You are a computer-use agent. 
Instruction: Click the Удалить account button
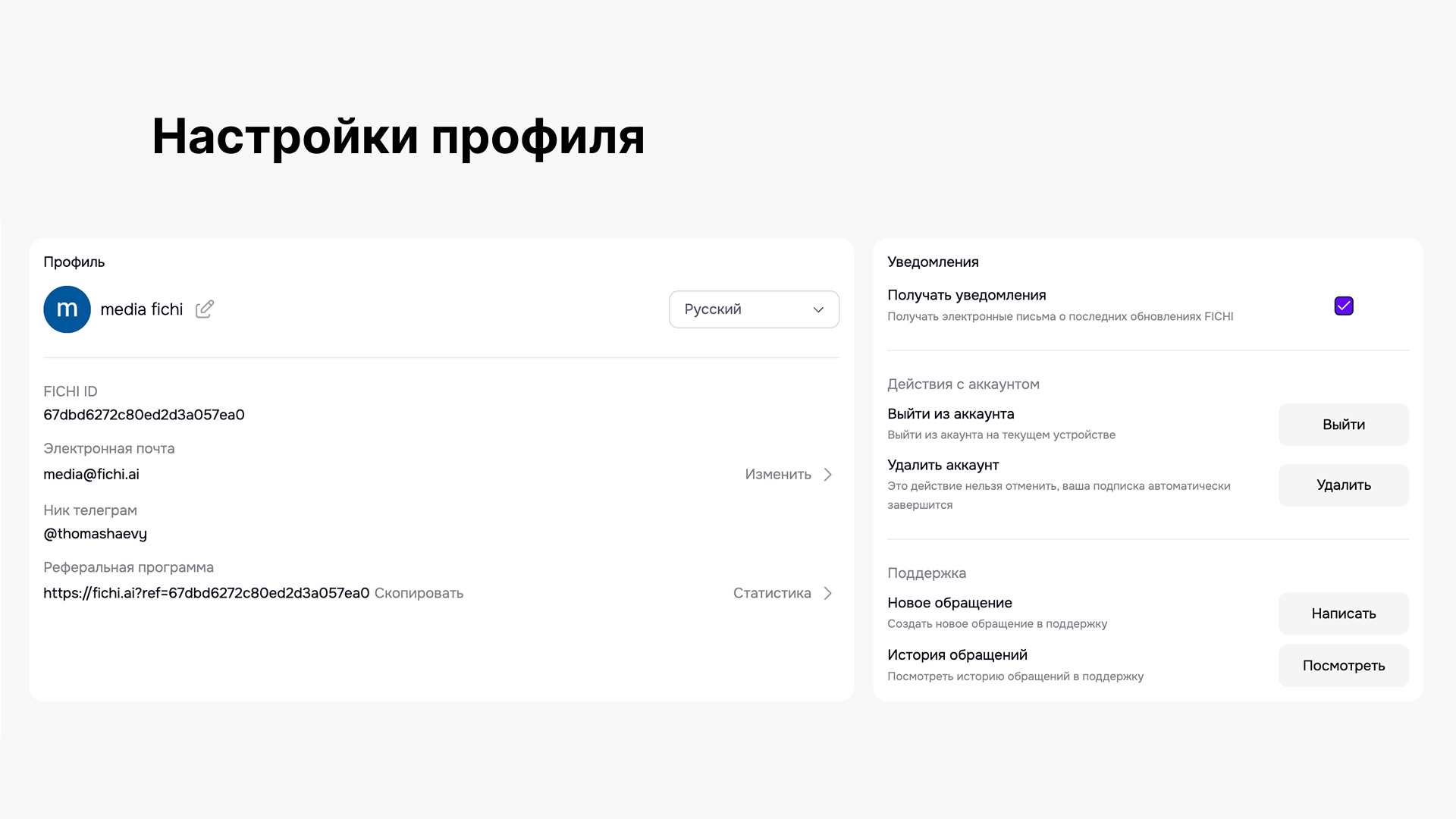pos(1344,485)
